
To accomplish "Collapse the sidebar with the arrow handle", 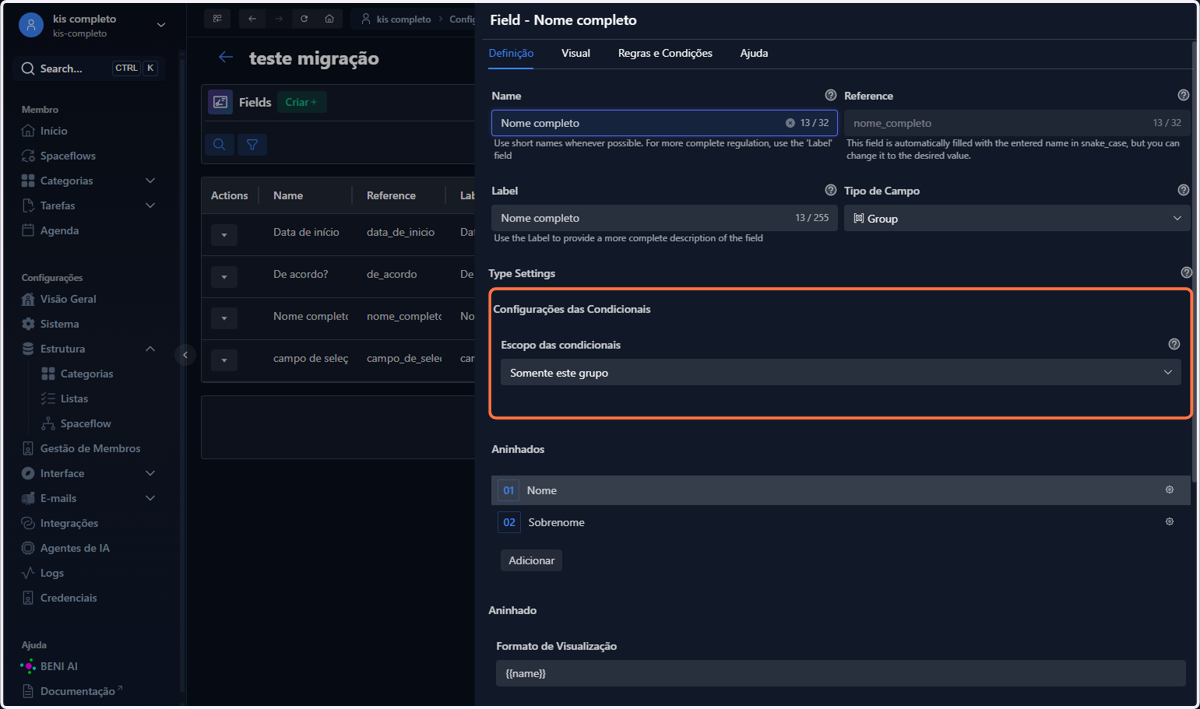I will (184, 354).
